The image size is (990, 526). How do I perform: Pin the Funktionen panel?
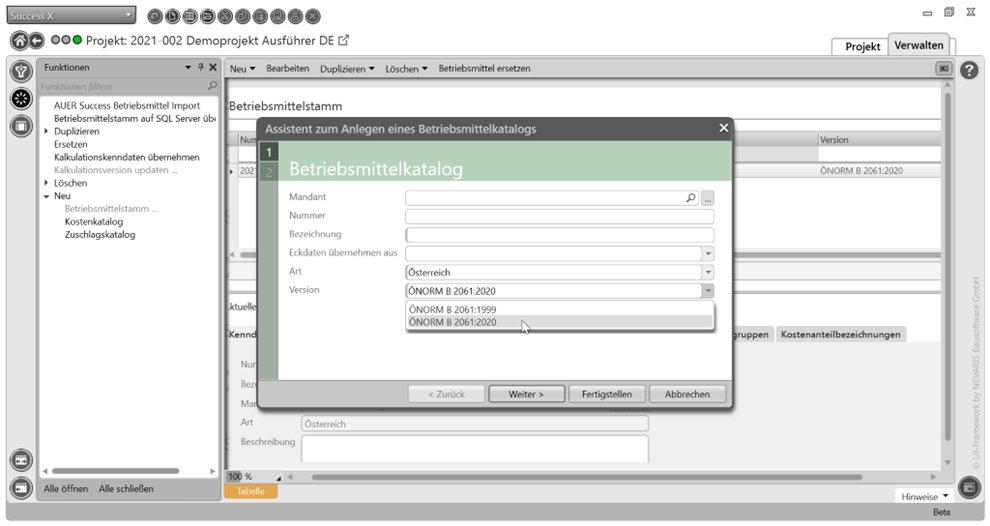point(201,67)
